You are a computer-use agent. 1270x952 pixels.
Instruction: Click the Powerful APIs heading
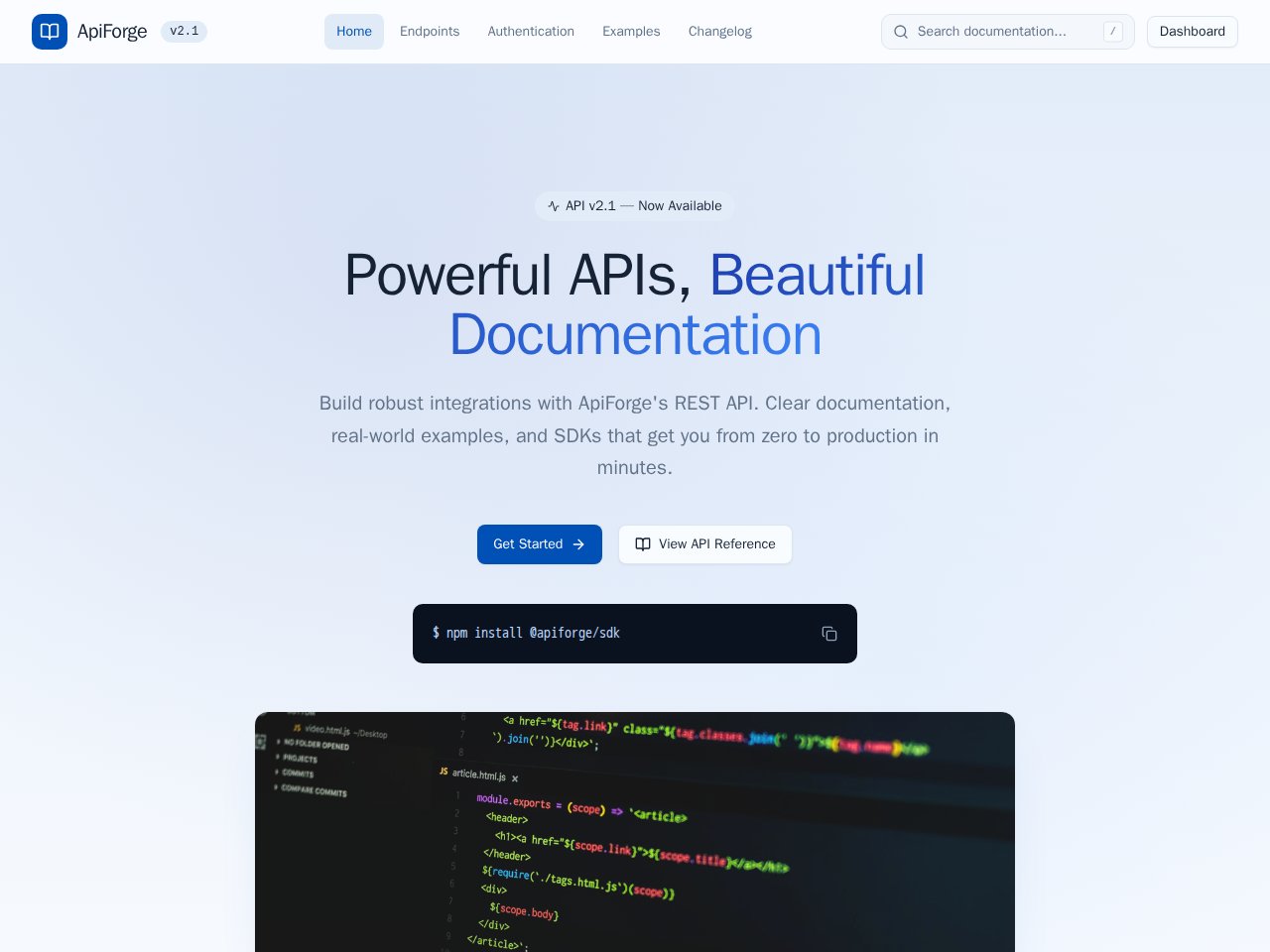pyautogui.click(x=635, y=304)
